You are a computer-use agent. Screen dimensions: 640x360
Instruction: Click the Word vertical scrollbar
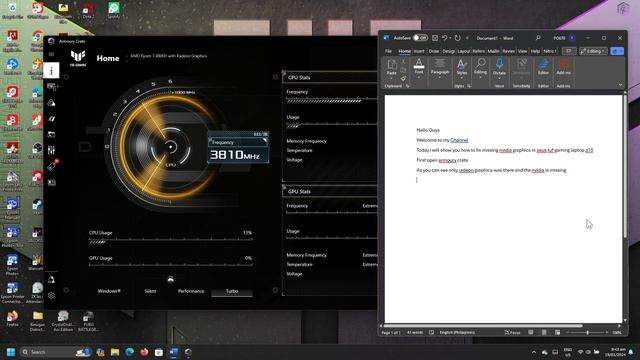coord(625,165)
